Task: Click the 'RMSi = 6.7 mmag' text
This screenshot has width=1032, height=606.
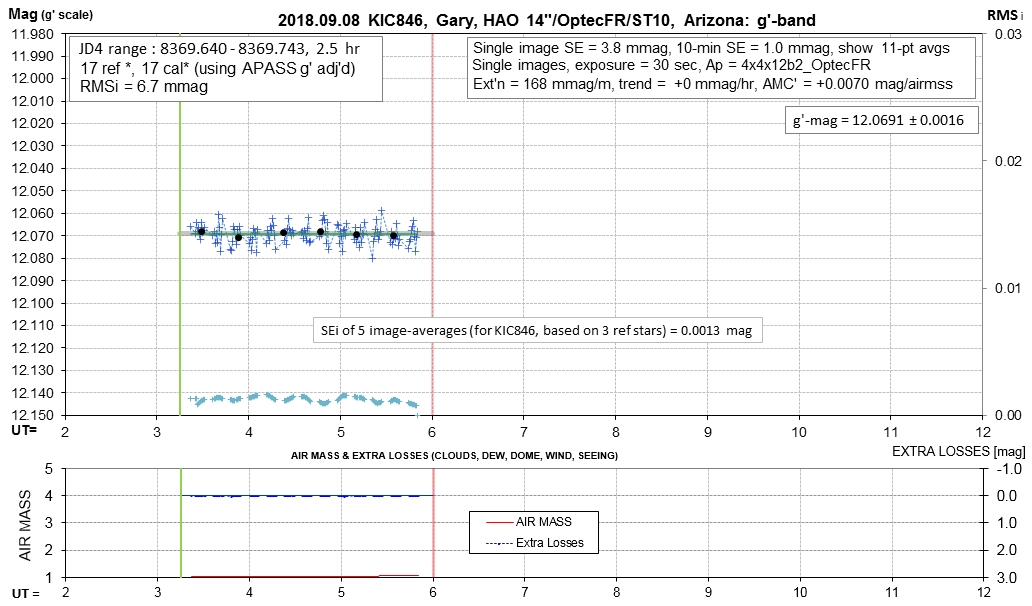Action: [143, 87]
